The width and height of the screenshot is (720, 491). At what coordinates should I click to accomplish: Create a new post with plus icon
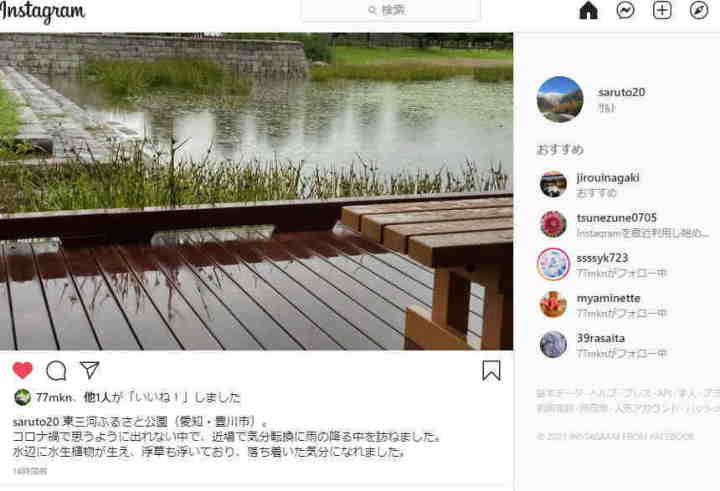[x=662, y=10]
